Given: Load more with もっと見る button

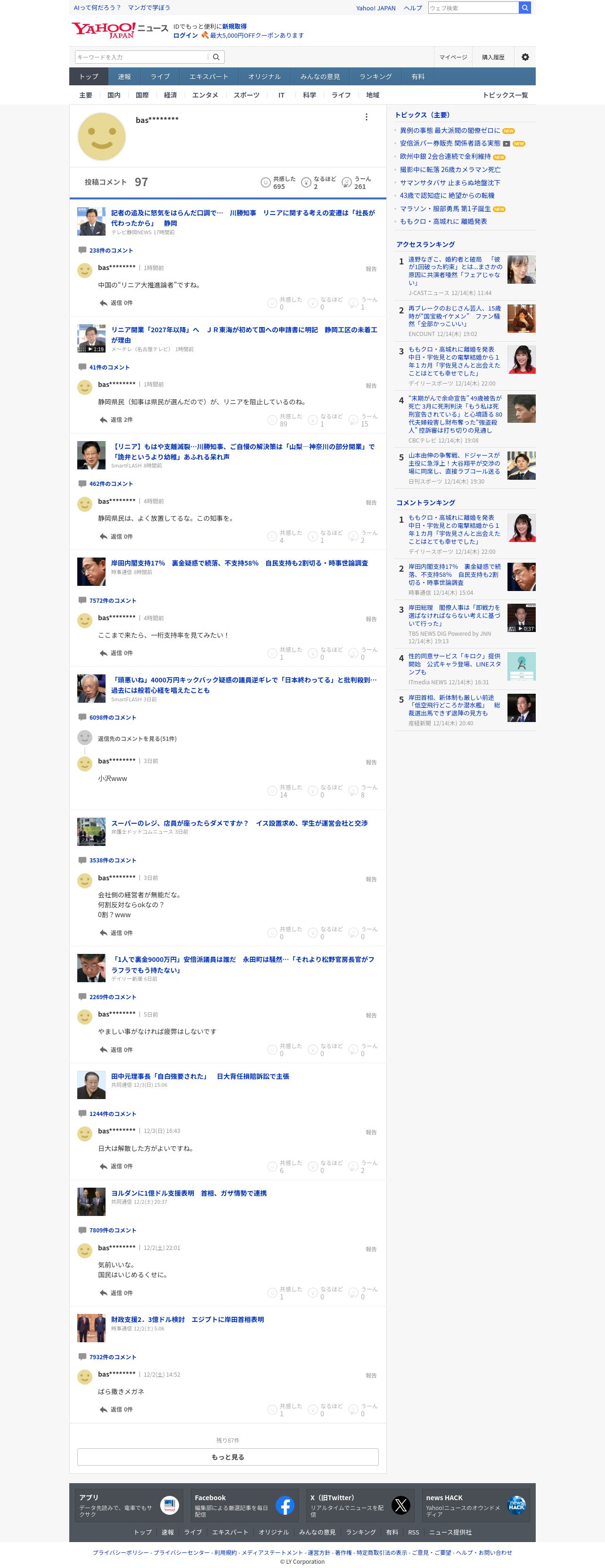Looking at the screenshot, I should (x=228, y=1457).
